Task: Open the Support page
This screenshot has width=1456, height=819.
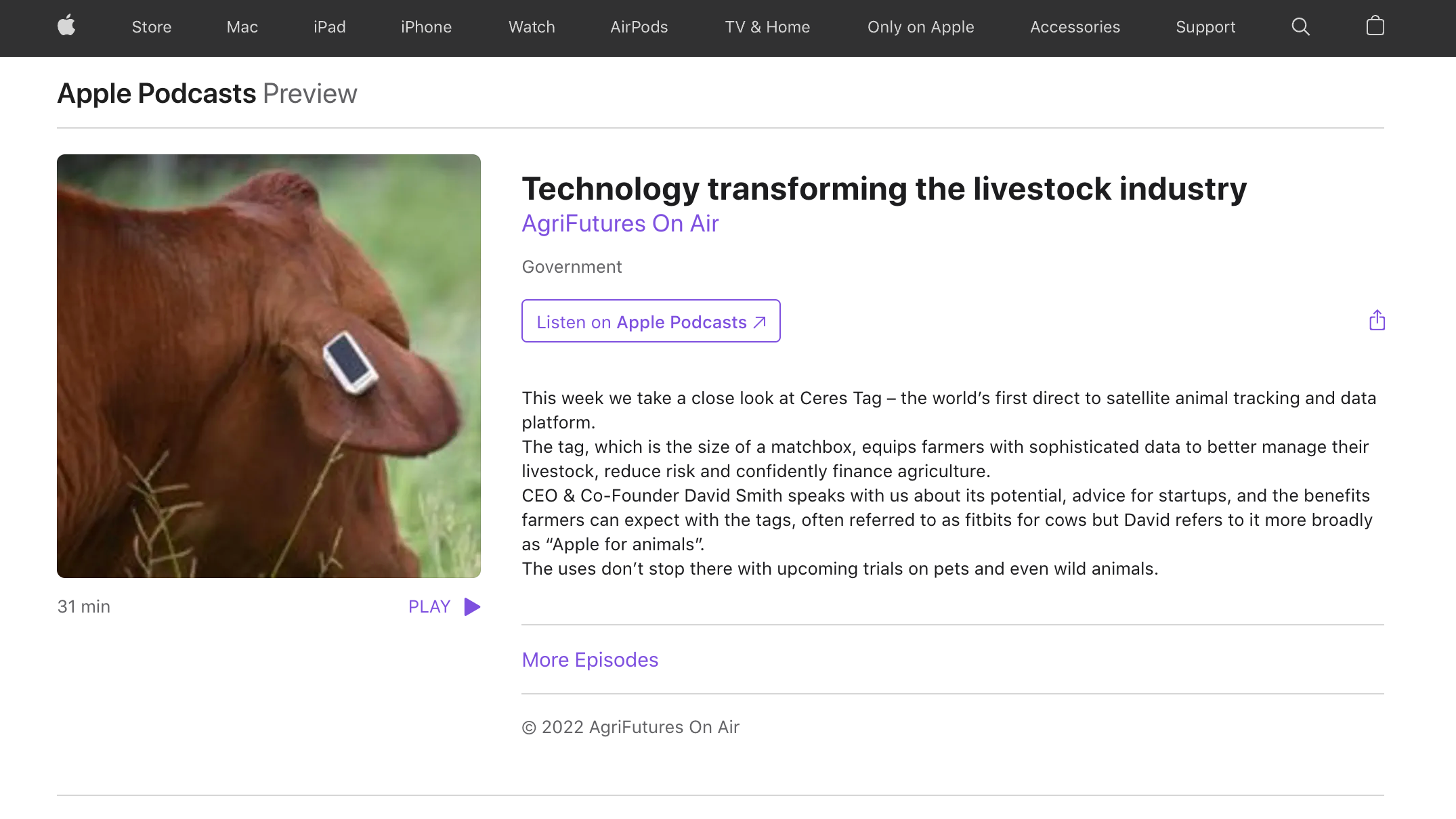Action: coord(1205,27)
